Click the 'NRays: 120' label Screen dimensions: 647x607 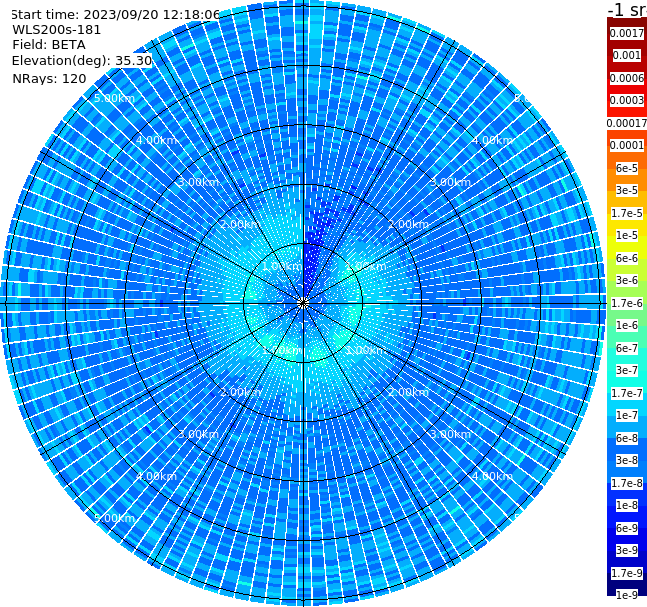(49, 78)
